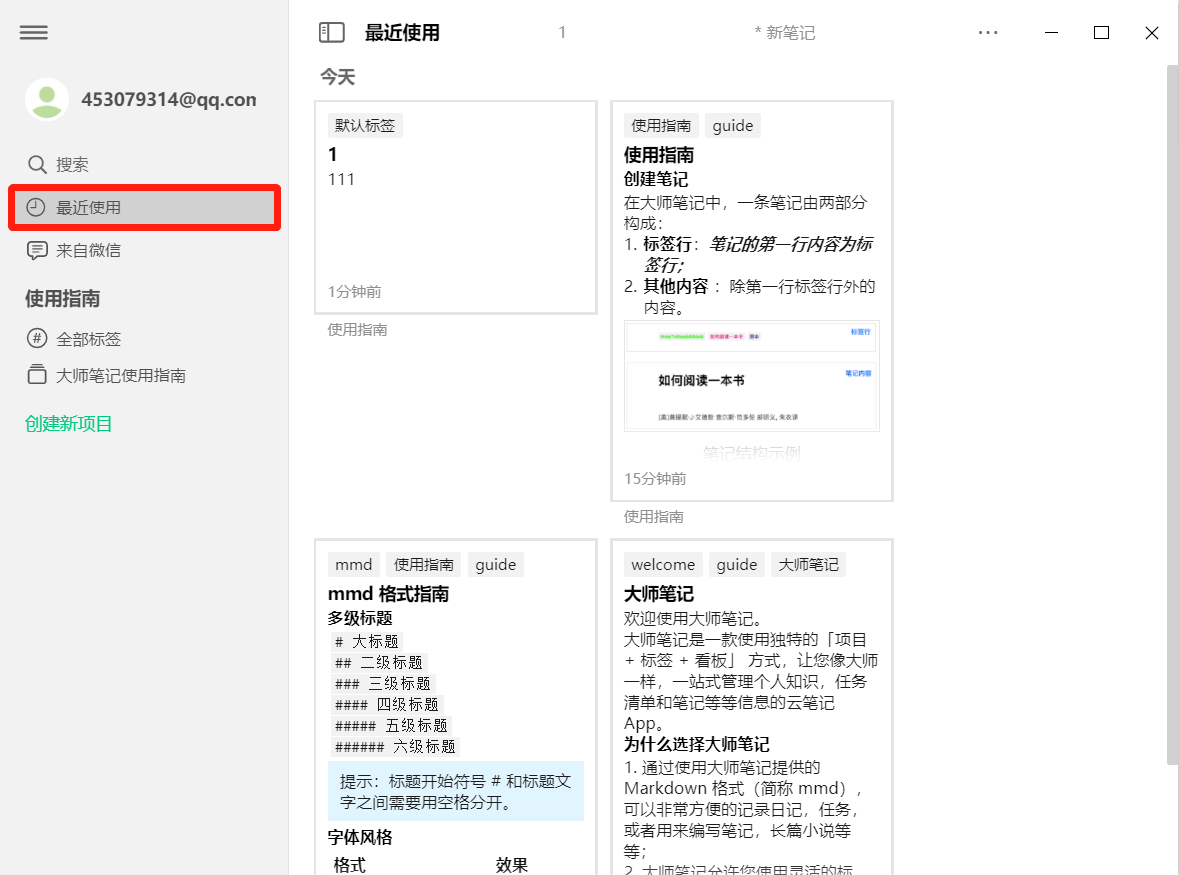Click the 为什么选择大师笔记 subheading
The width and height of the screenshot is (1179, 875).
[x=697, y=744]
